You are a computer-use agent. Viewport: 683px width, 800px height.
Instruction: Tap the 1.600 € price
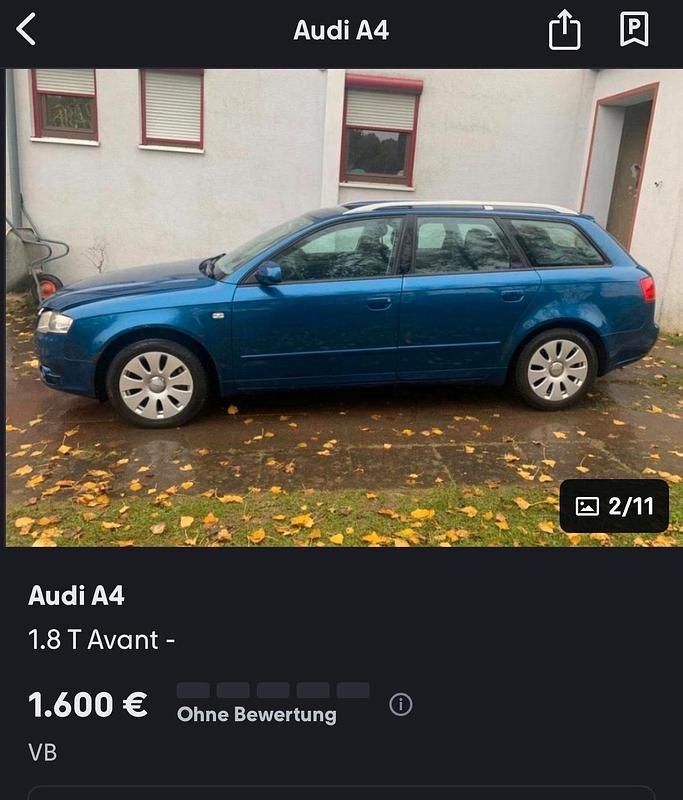88,705
